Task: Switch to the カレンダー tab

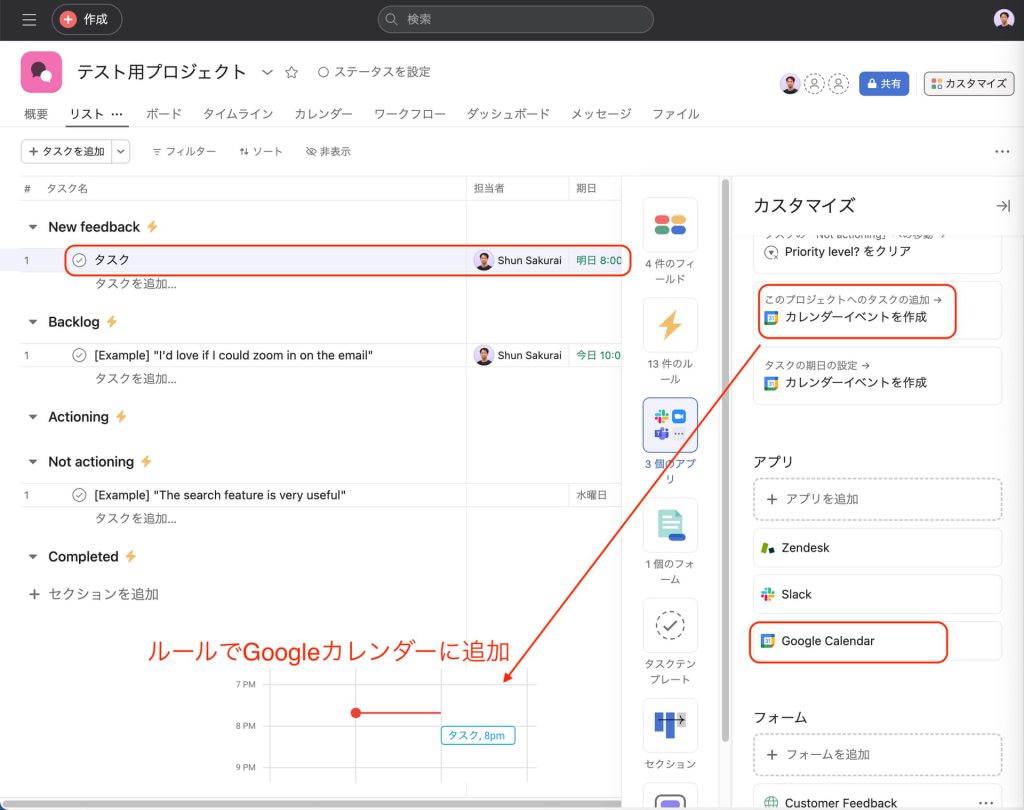Action: [323, 114]
